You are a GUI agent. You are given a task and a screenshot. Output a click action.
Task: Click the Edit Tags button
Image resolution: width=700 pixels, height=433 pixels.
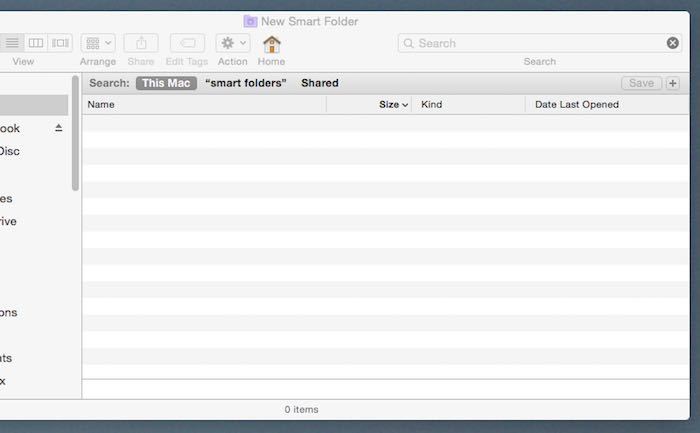pos(188,43)
